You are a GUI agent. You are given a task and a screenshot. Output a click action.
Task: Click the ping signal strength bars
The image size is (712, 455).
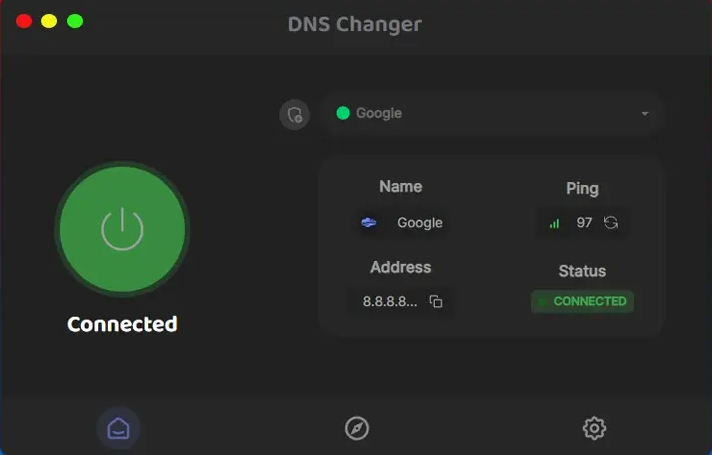coord(554,223)
